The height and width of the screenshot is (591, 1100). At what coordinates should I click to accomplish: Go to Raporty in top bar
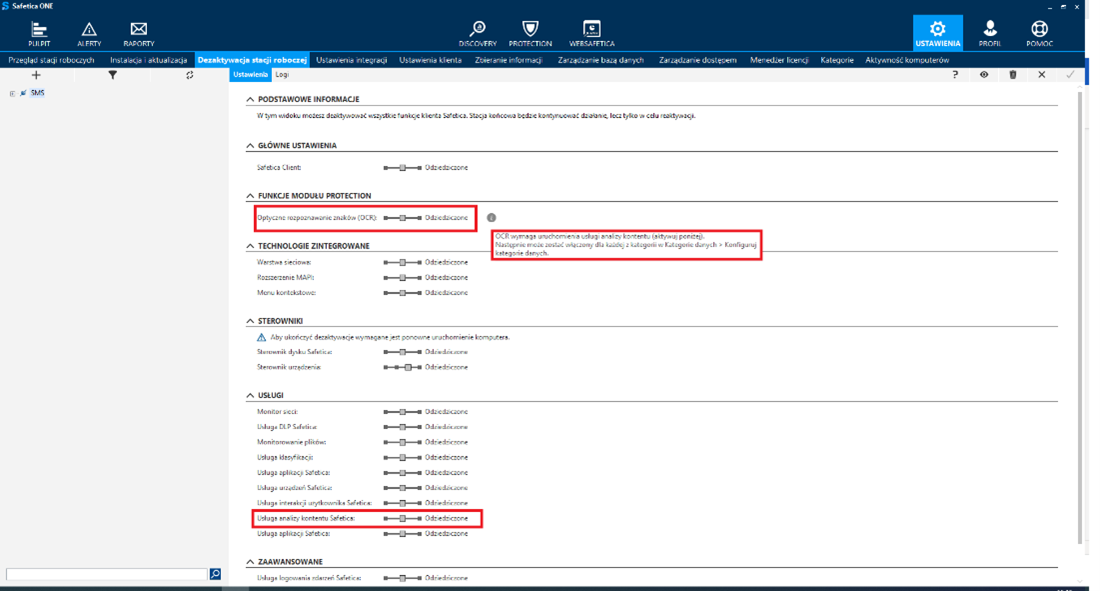(139, 34)
